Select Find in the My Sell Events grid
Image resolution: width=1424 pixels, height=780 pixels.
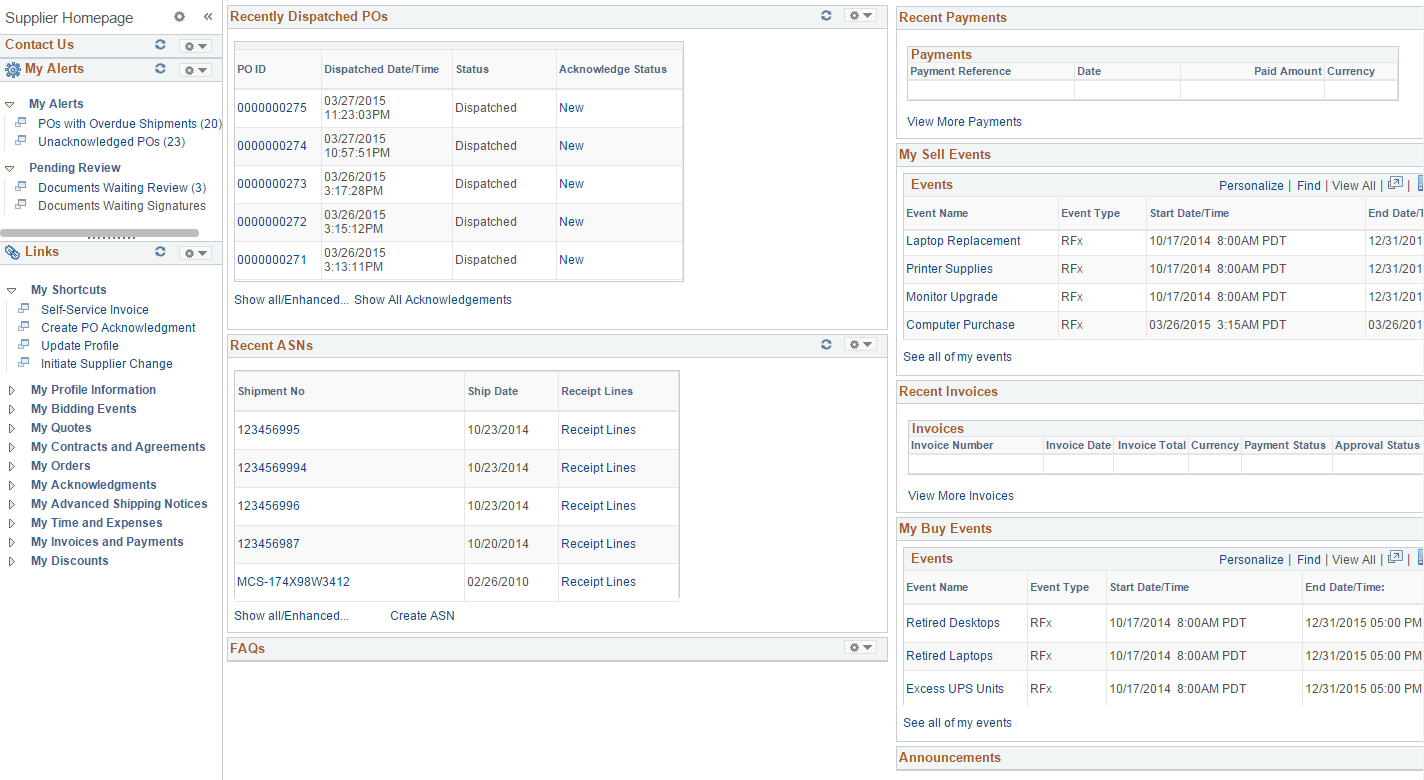pos(1308,185)
